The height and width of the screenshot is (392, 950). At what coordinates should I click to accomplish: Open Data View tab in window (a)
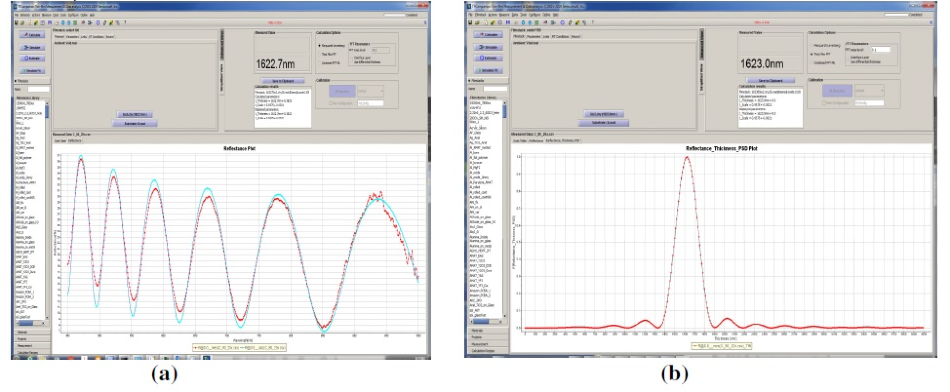60,140
